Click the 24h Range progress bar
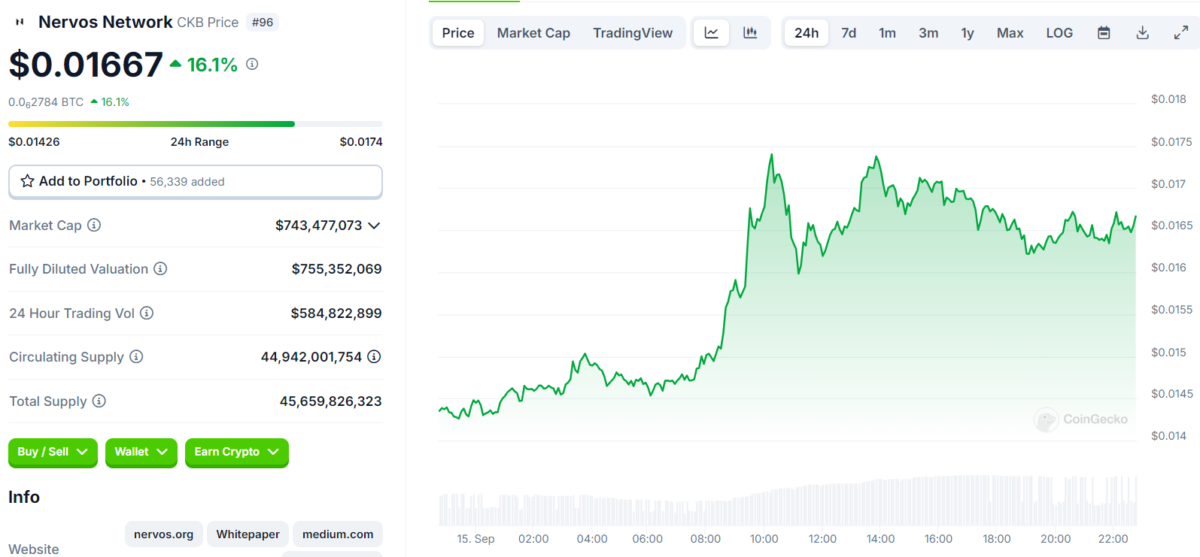Screen dimensions: 1200x557 [x=195, y=124]
